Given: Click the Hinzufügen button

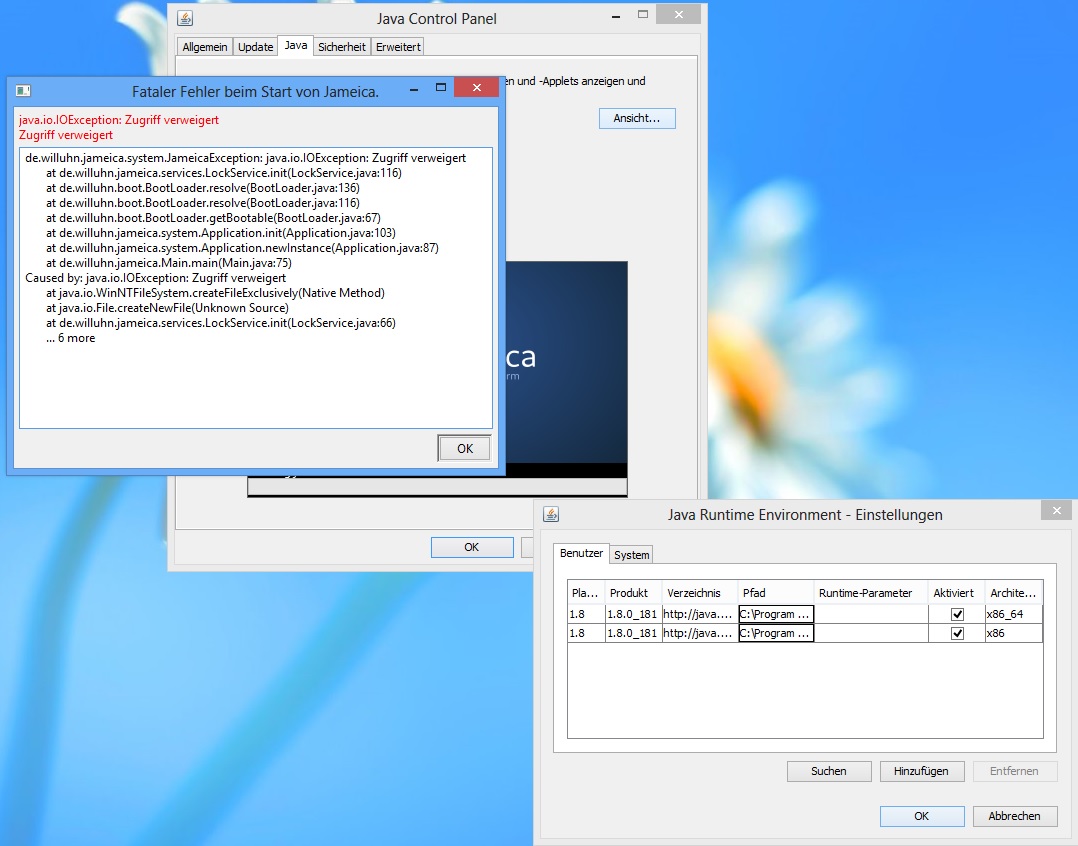Looking at the screenshot, I should click(x=921, y=771).
